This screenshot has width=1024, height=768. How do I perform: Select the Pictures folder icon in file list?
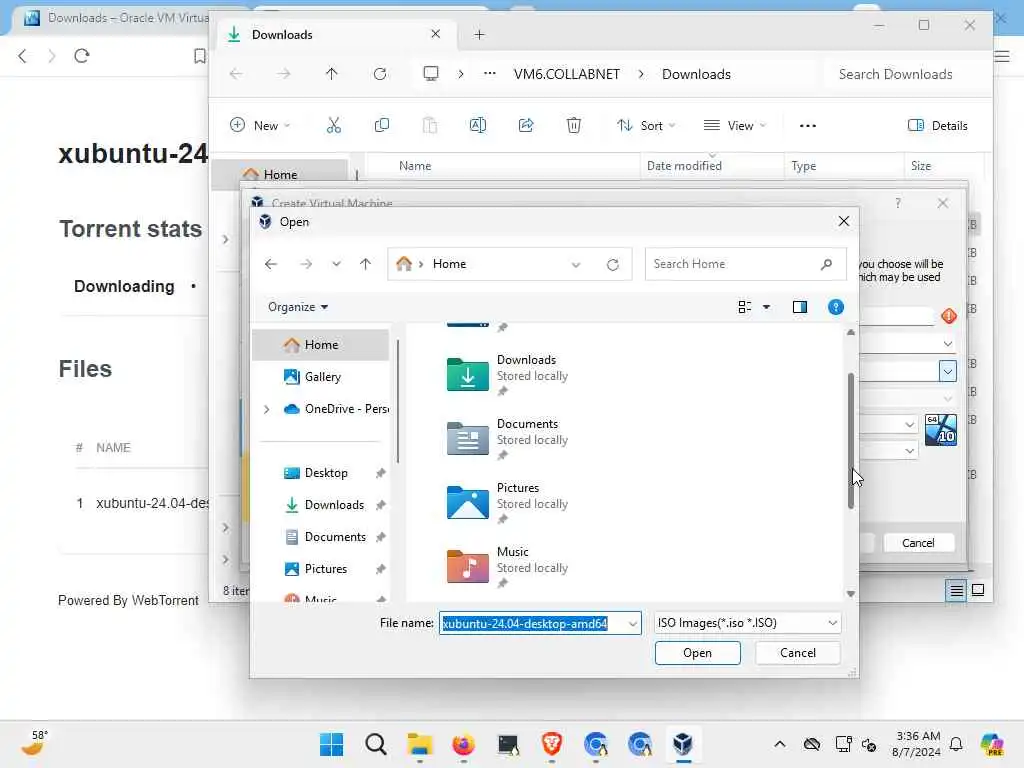pyautogui.click(x=468, y=502)
